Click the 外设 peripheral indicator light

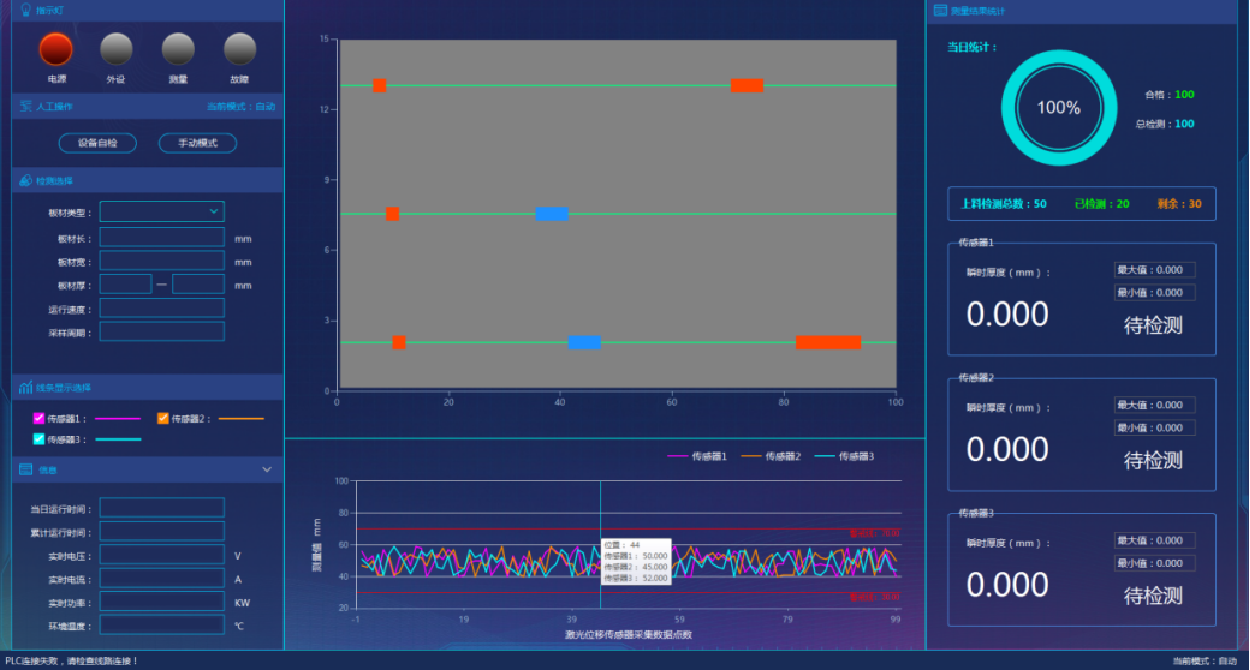[x=116, y=49]
